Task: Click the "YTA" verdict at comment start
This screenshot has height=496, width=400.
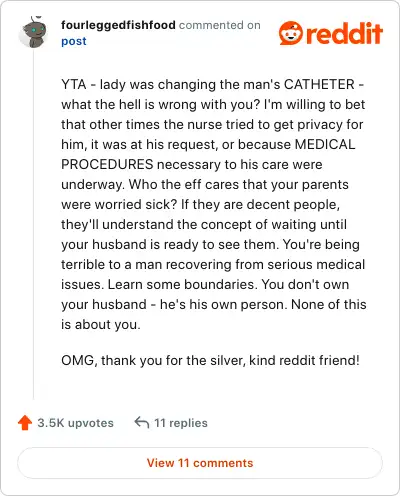Action: 74,84
